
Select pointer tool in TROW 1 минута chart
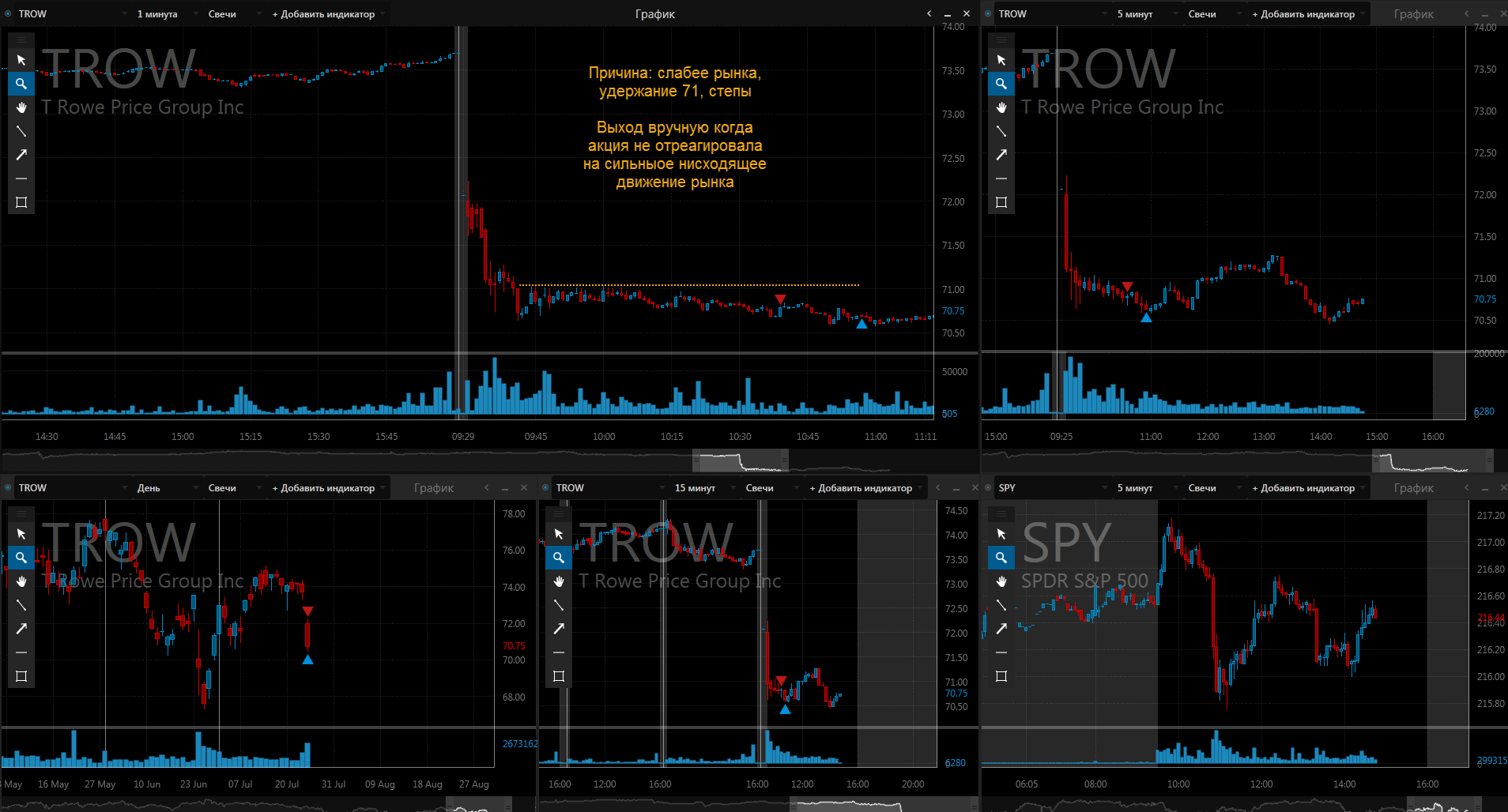pyautogui.click(x=21, y=60)
